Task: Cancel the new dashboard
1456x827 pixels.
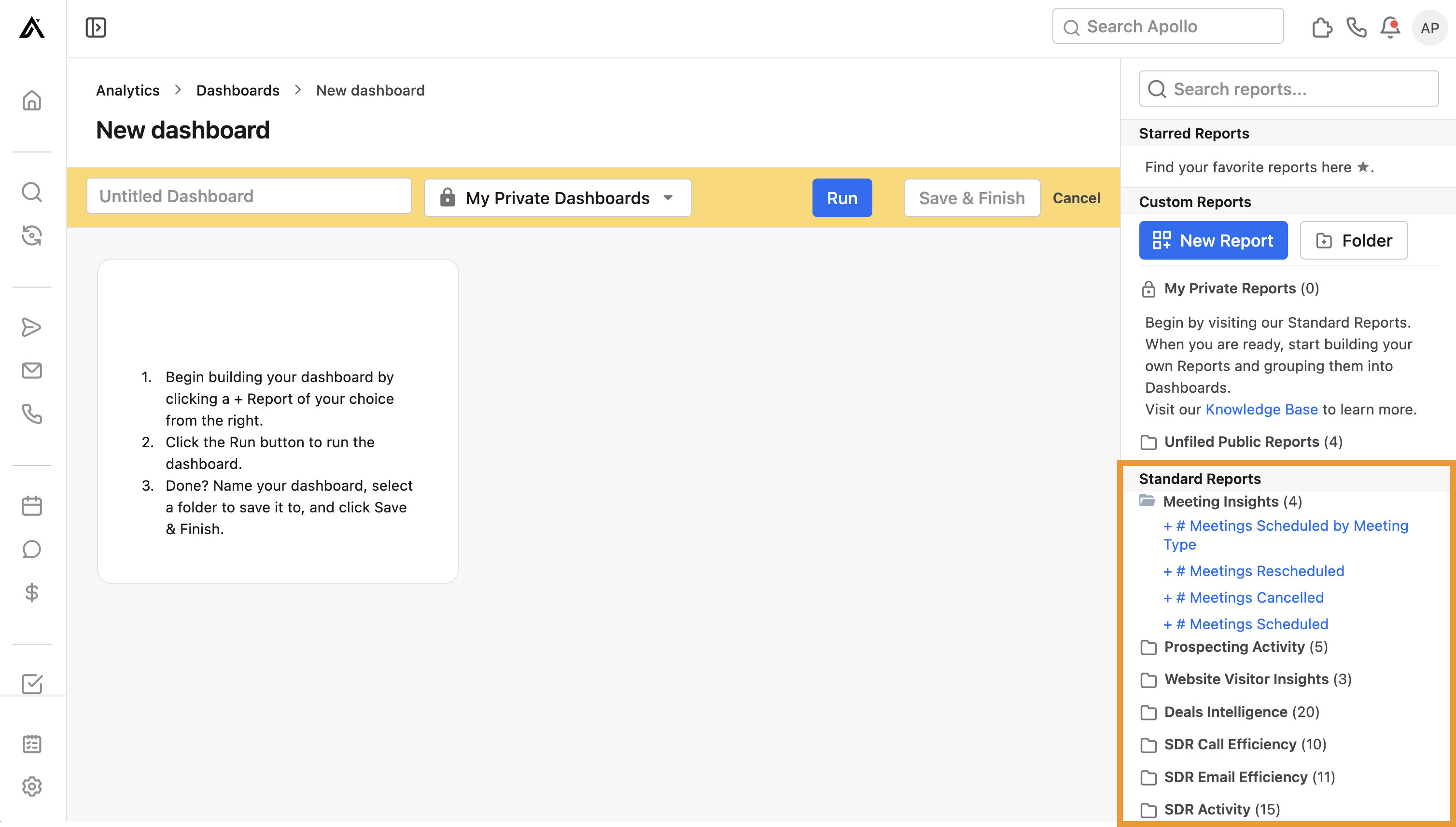Action: pyautogui.click(x=1076, y=198)
